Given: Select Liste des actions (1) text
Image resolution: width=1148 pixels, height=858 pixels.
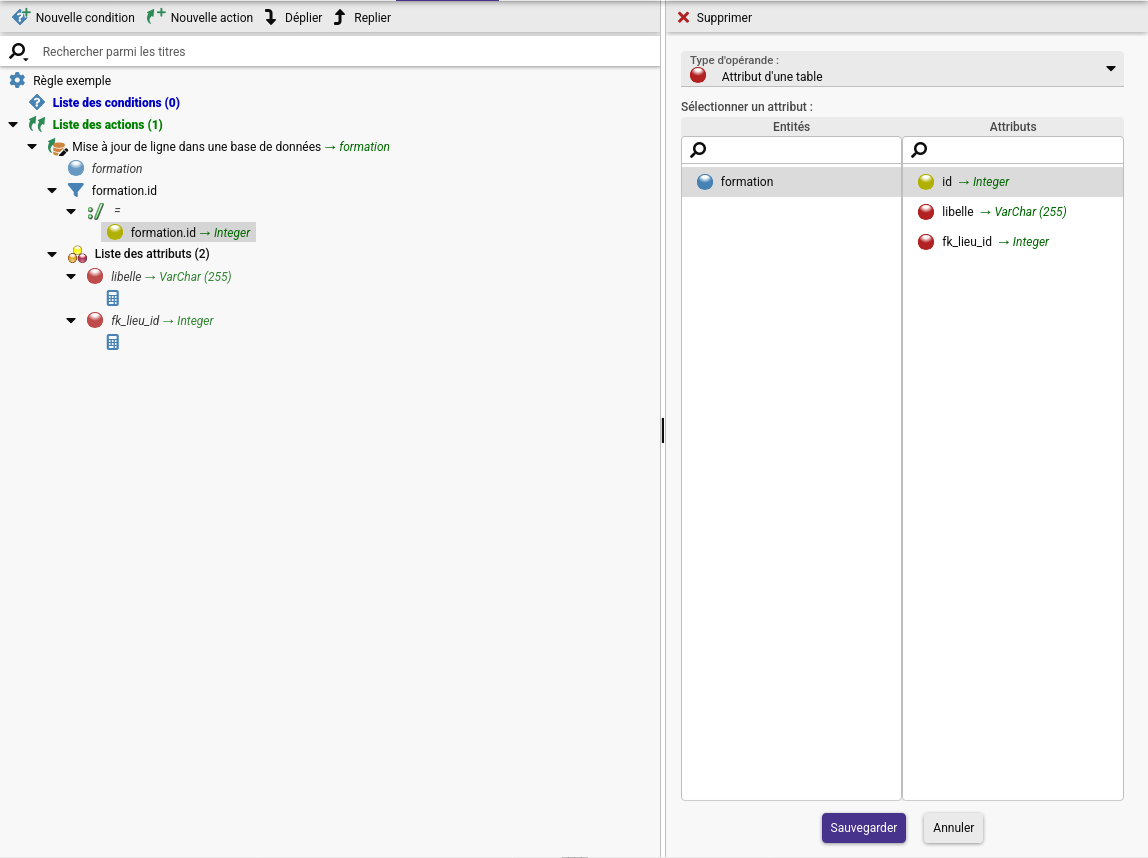Looking at the screenshot, I should 108,124.
